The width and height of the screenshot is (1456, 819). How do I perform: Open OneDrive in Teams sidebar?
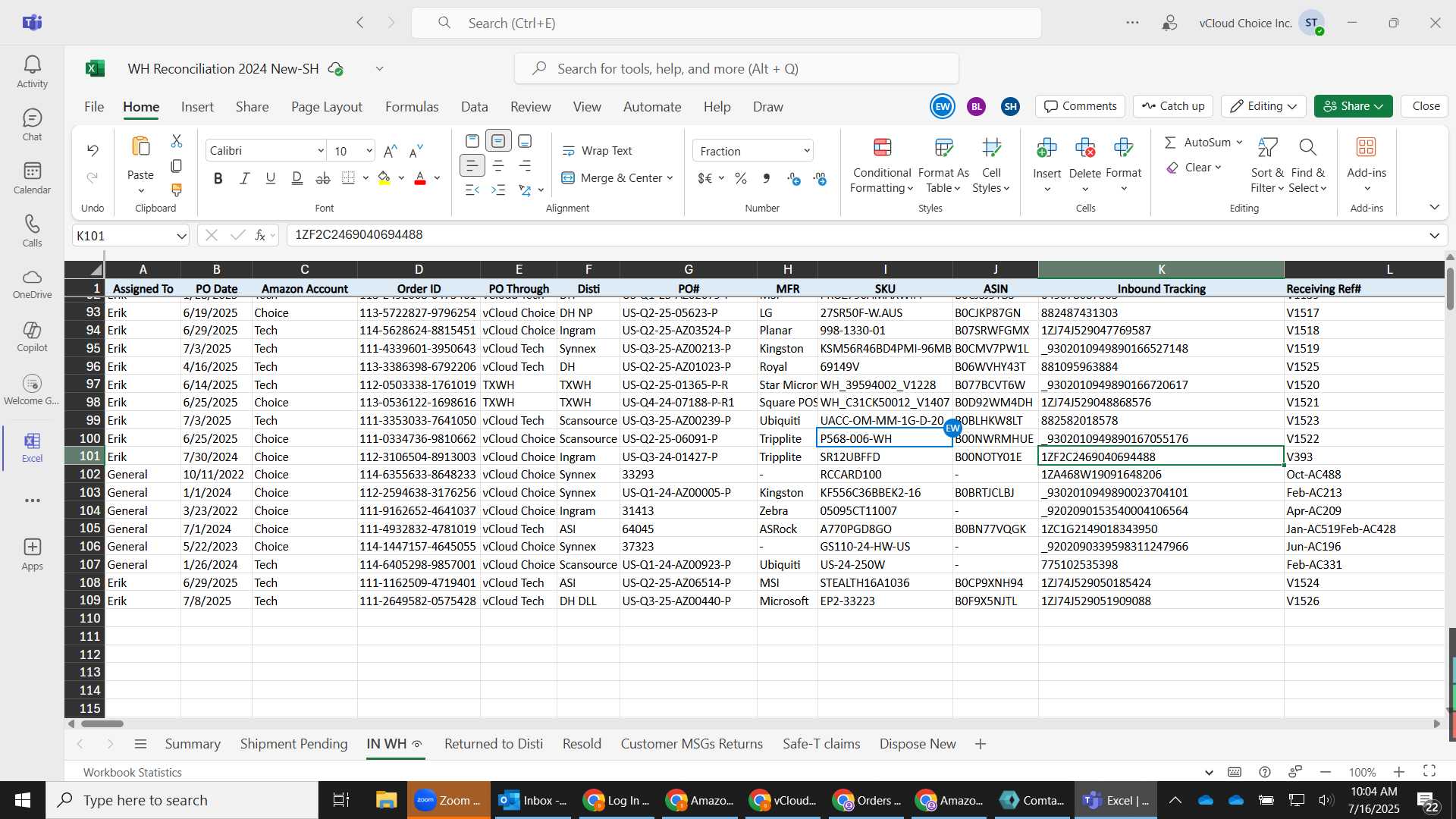[32, 284]
